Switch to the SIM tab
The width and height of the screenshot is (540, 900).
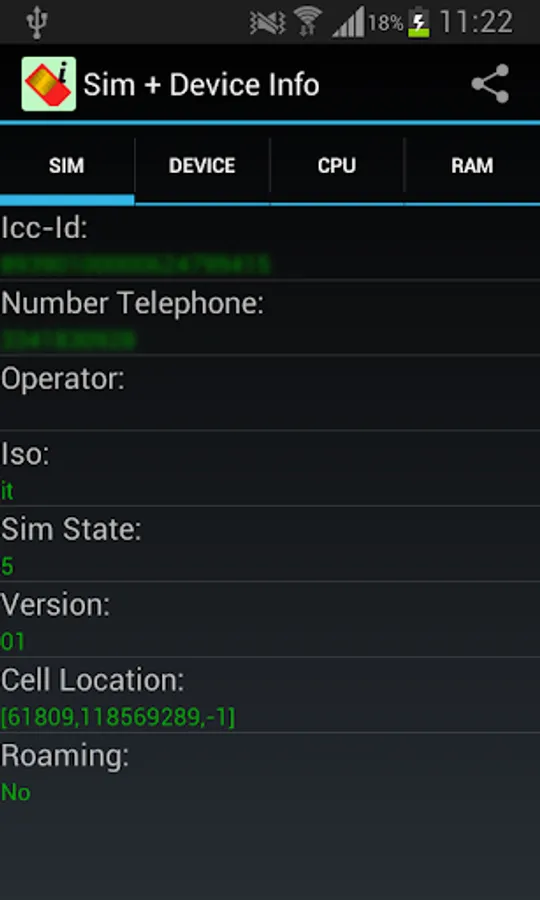pos(67,166)
